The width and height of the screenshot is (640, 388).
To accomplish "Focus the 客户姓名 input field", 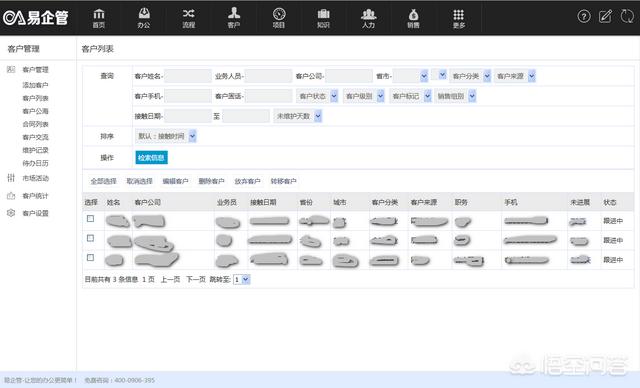I will tap(188, 76).
